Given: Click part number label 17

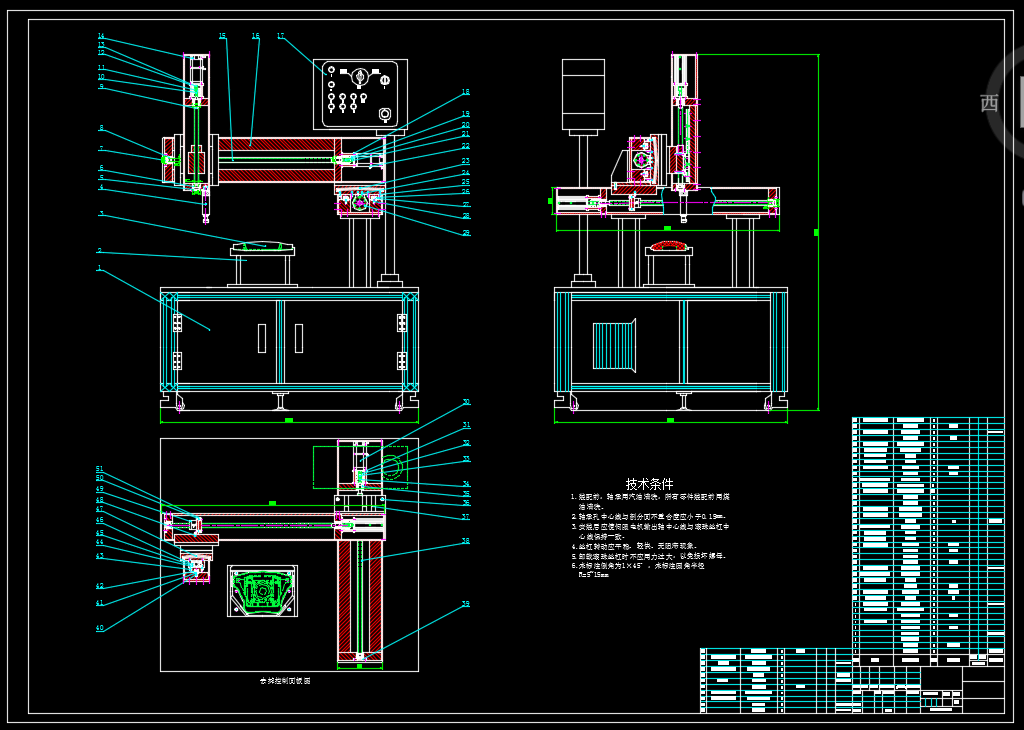Looking at the screenshot, I should coord(280,36).
